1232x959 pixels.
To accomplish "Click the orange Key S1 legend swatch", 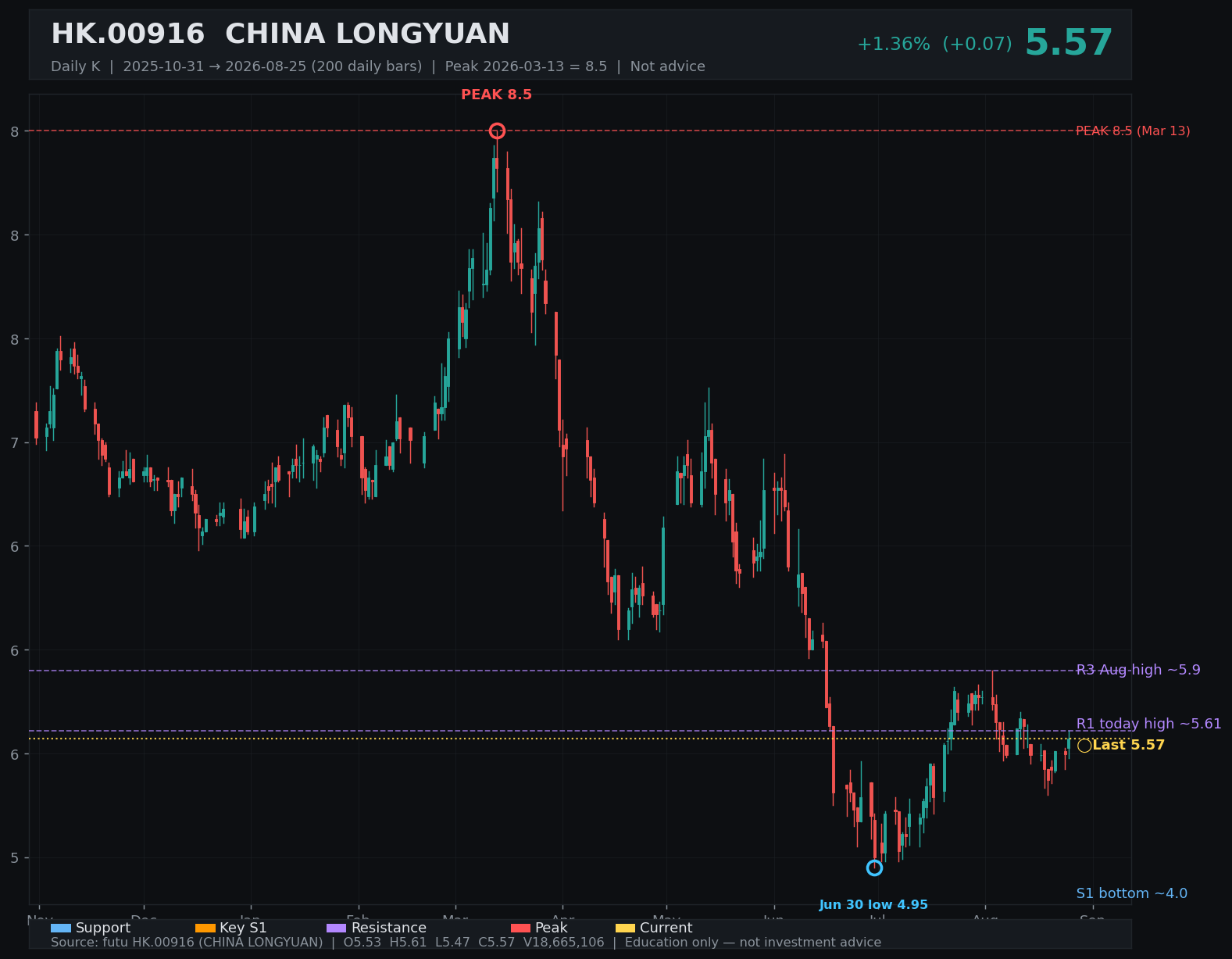I will (205, 928).
